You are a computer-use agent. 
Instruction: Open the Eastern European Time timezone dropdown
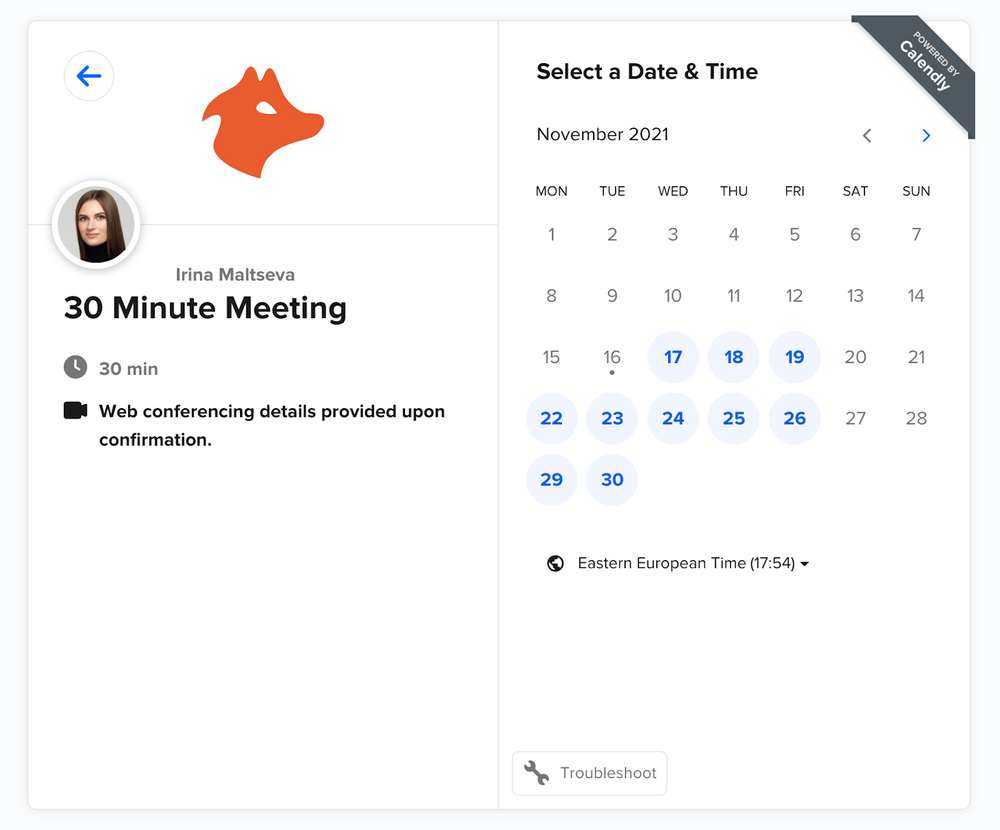[x=689, y=563]
